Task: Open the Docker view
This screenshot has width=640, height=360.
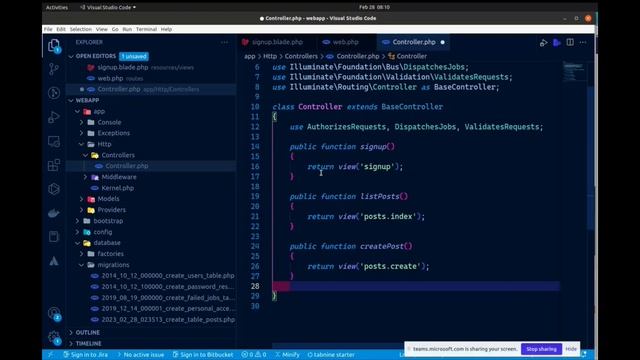Action: click(54, 213)
